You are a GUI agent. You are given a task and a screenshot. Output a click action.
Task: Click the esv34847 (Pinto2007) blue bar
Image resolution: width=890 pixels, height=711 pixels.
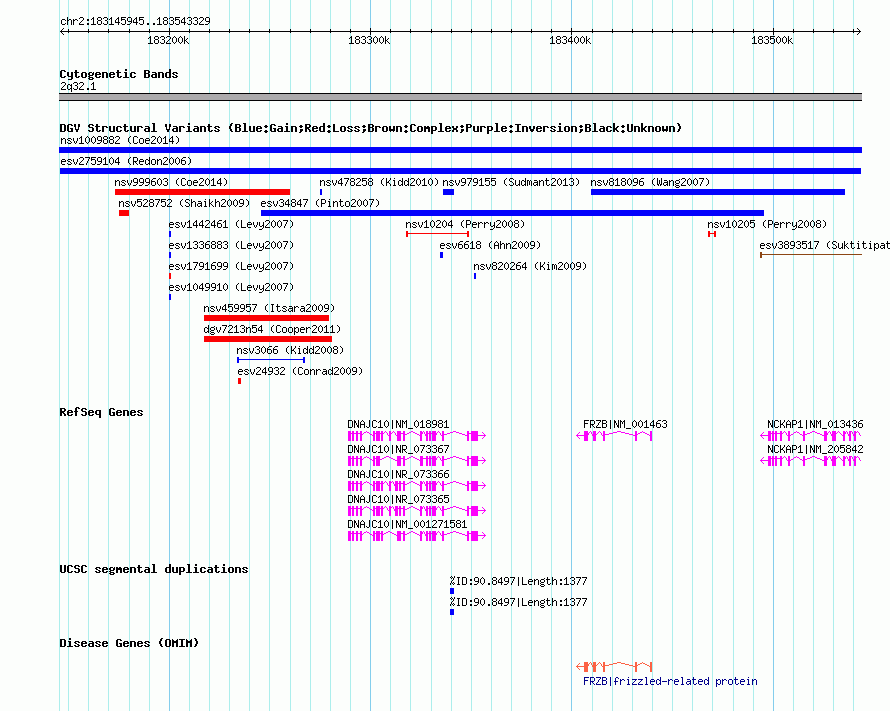(512, 213)
